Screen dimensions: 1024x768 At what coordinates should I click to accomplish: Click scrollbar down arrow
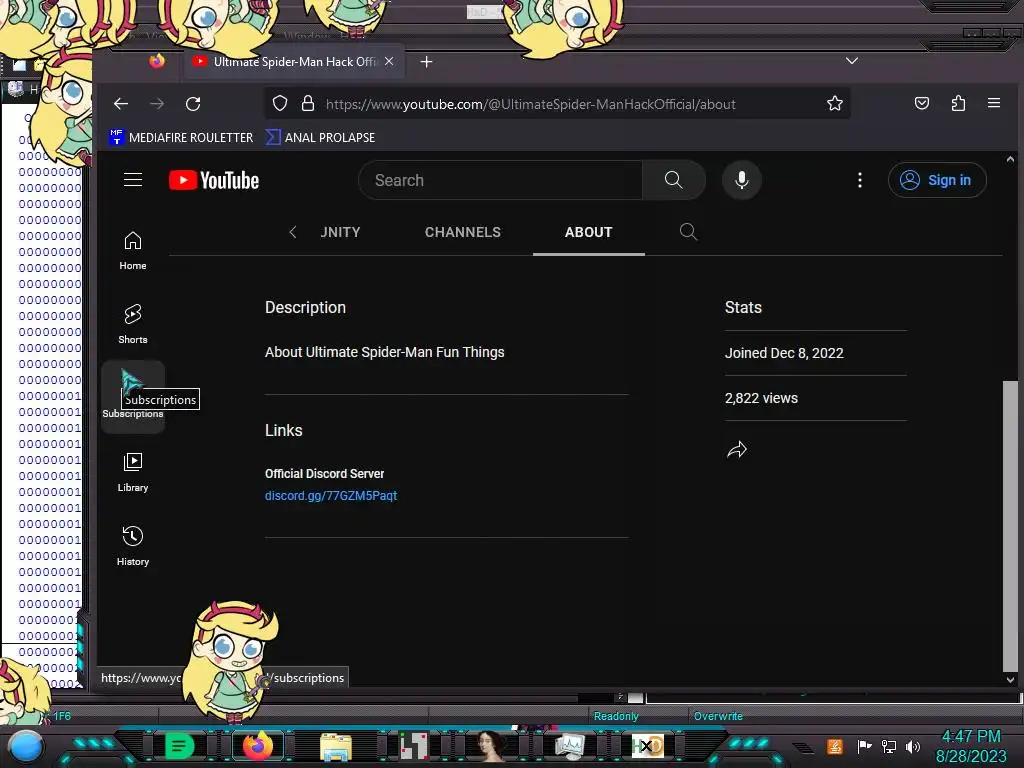tap(1010, 680)
